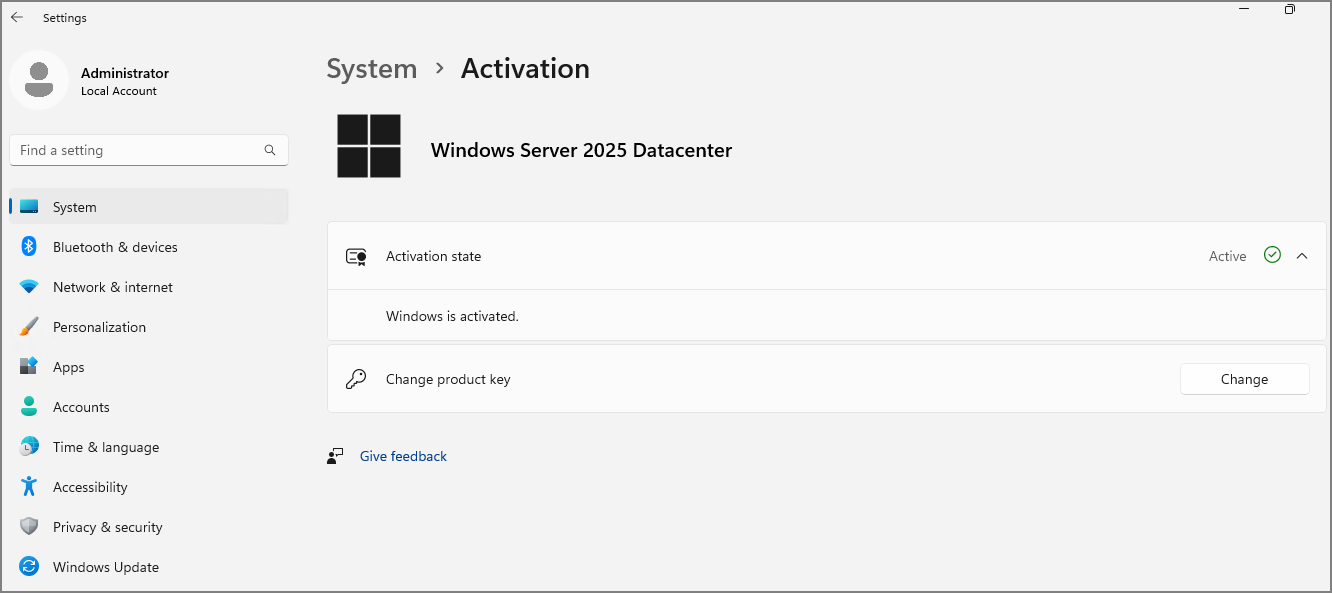This screenshot has height=593, width=1332.
Task: Click the product key icon
Action: pos(356,379)
